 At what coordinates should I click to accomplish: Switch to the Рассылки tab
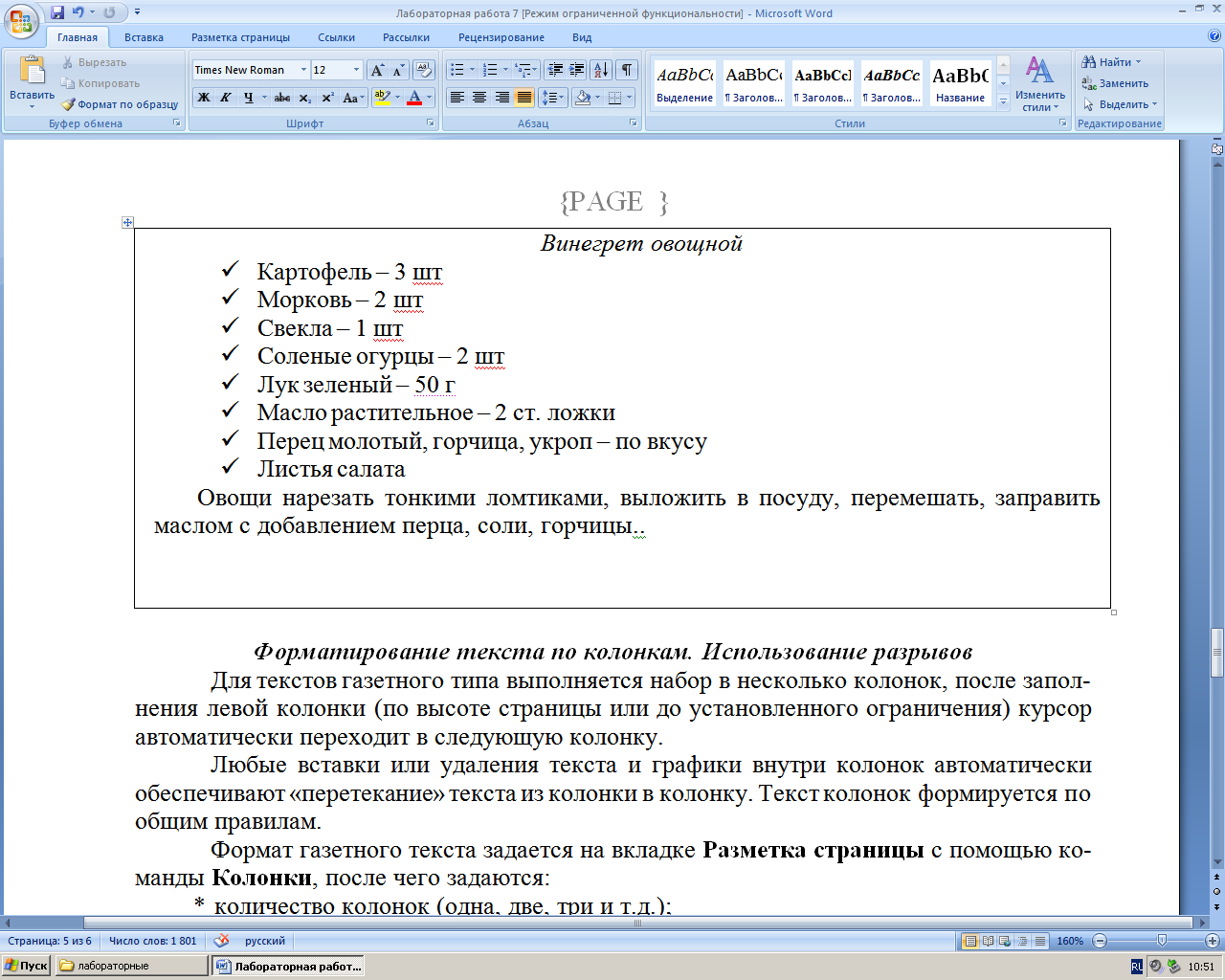[x=406, y=37]
